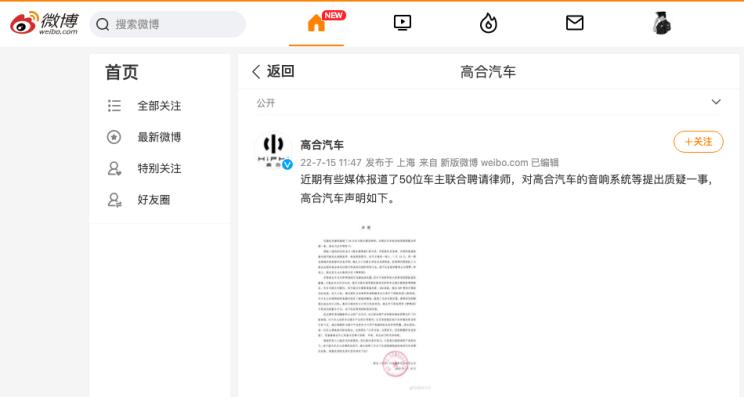Open the post timestamp 22-7-15 11:47

[331, 163]
